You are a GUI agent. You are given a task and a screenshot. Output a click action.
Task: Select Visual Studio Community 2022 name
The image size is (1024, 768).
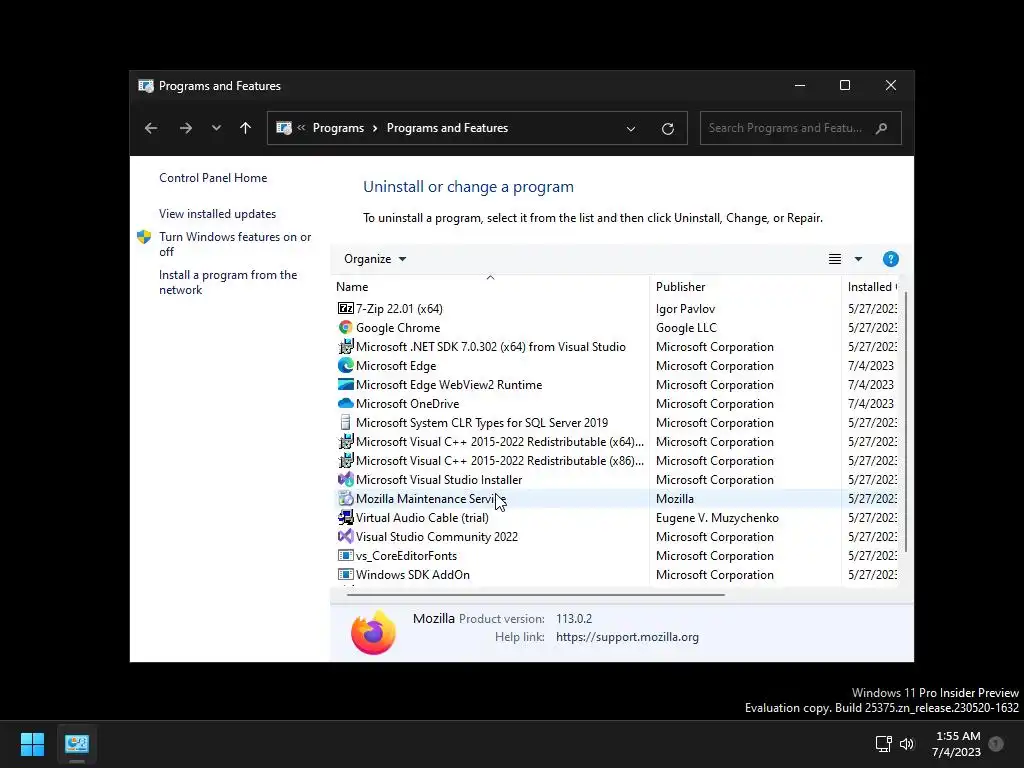click(436, 536)
